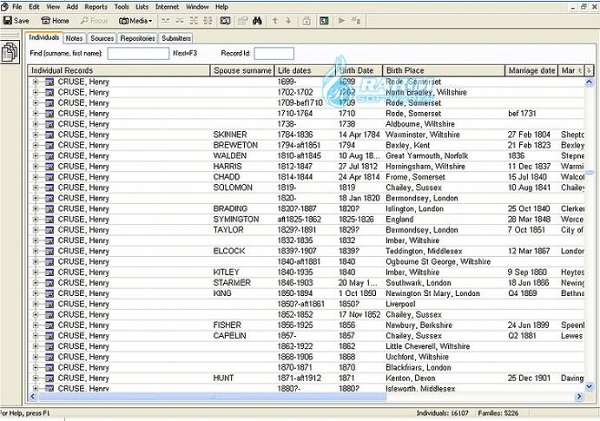This screenshot has width=600, height=421.
Task: Expand Henry Cruse record with spouse Hunt
Action: coord(36,378)
